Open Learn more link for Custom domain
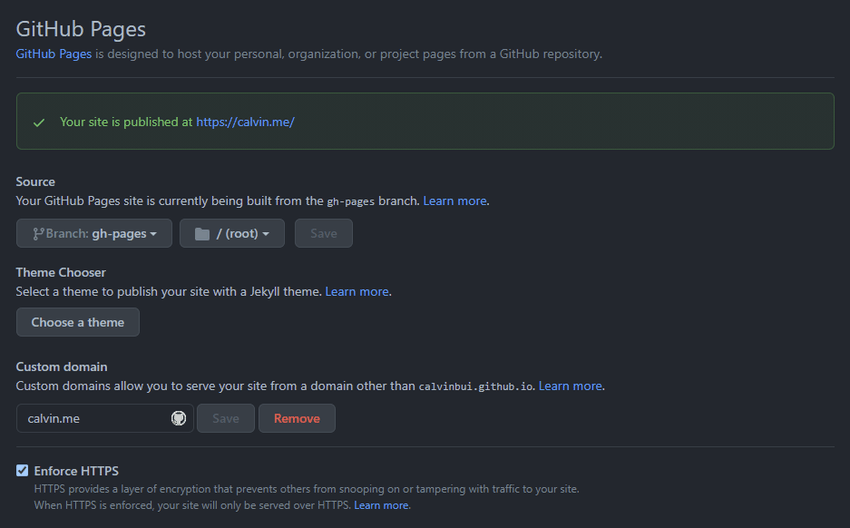Image resolution: width=850 pixels, height=528 pixels. pyautogui.click(x=570, y=386)
